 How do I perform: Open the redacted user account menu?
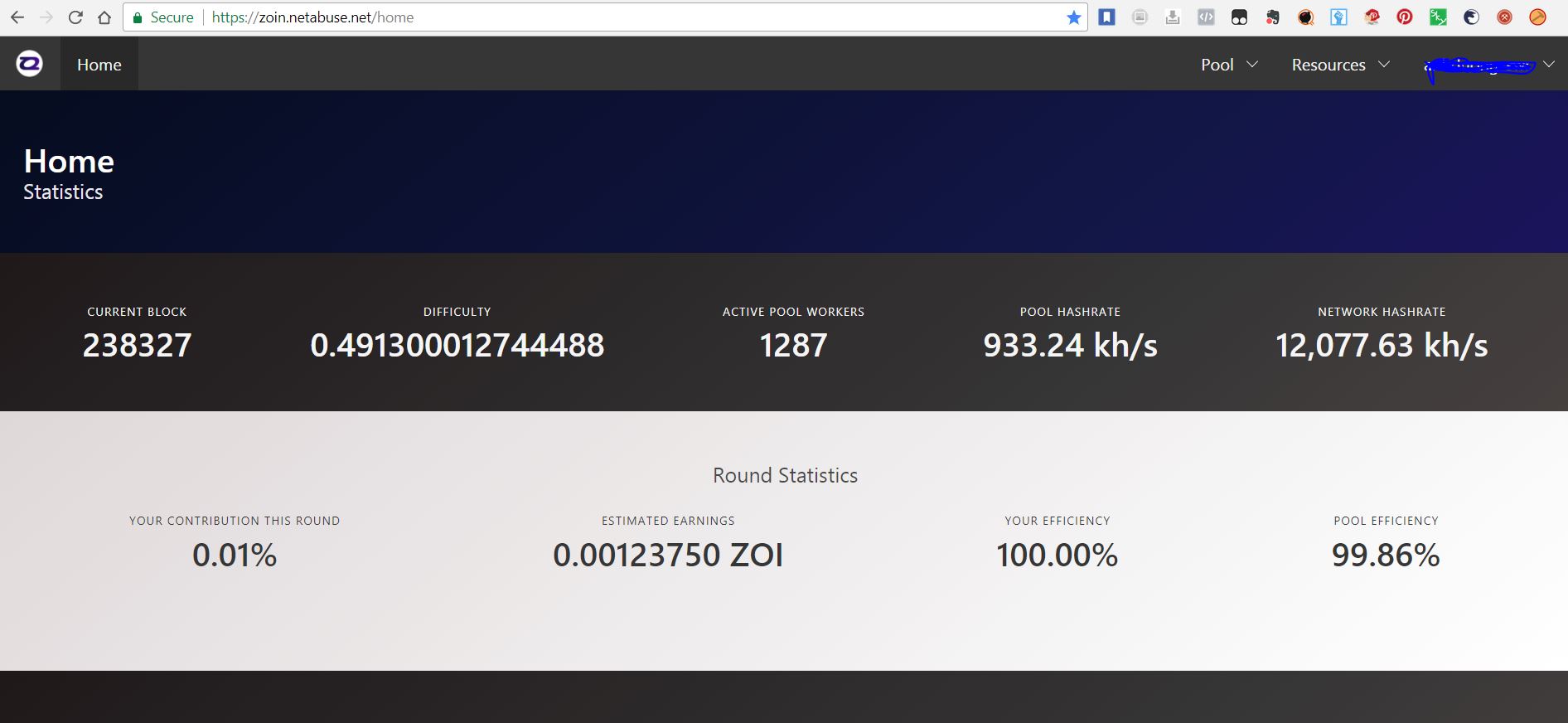point(1480,66)
